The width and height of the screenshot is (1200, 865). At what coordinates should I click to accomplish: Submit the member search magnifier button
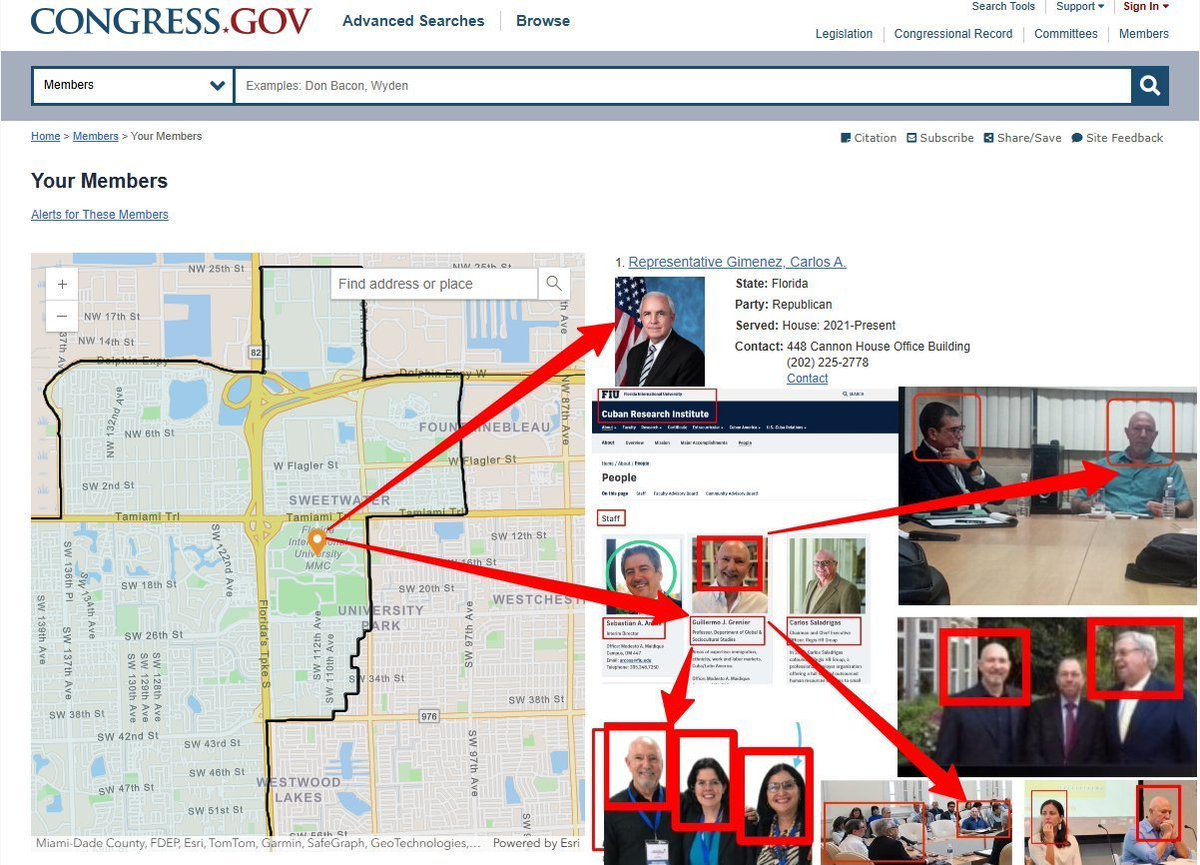[x=1150, y=85]
